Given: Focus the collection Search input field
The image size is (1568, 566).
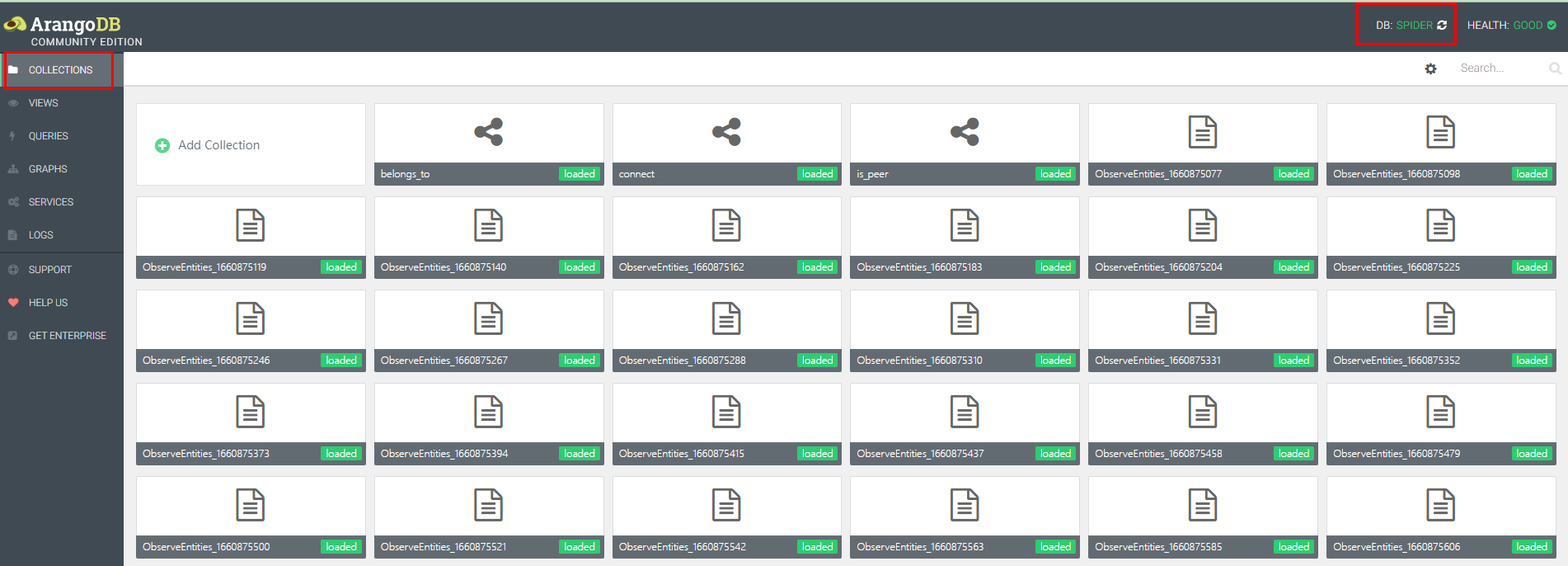Looking at the screenshot, I should 1500,68.
